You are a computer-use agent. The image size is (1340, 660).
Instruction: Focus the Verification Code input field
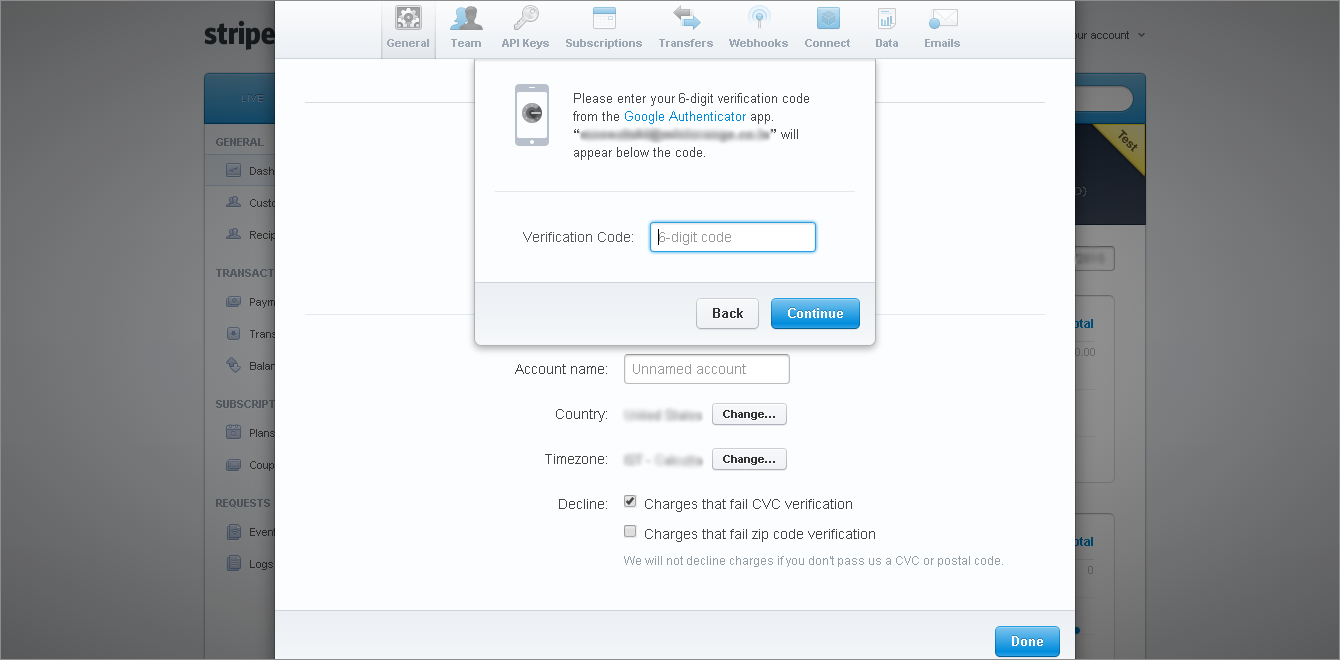click(733, 237)
